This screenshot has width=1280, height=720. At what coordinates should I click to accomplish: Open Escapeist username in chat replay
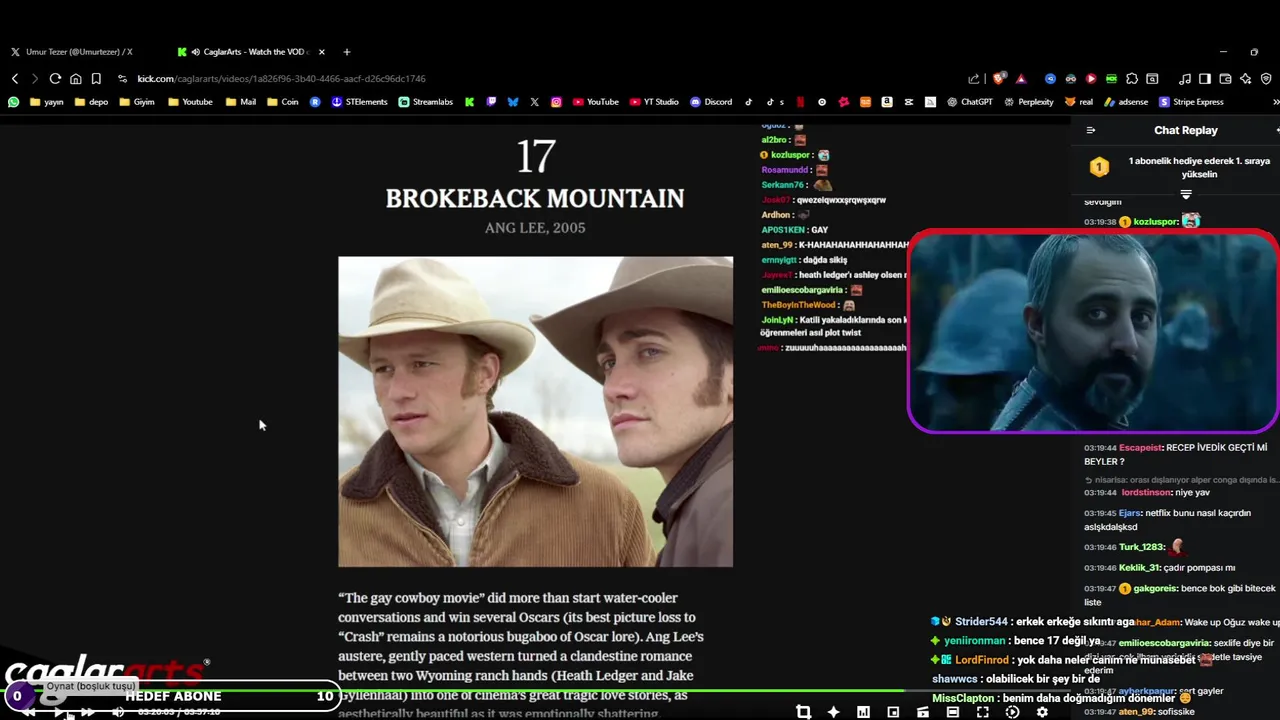[1142, 448]
